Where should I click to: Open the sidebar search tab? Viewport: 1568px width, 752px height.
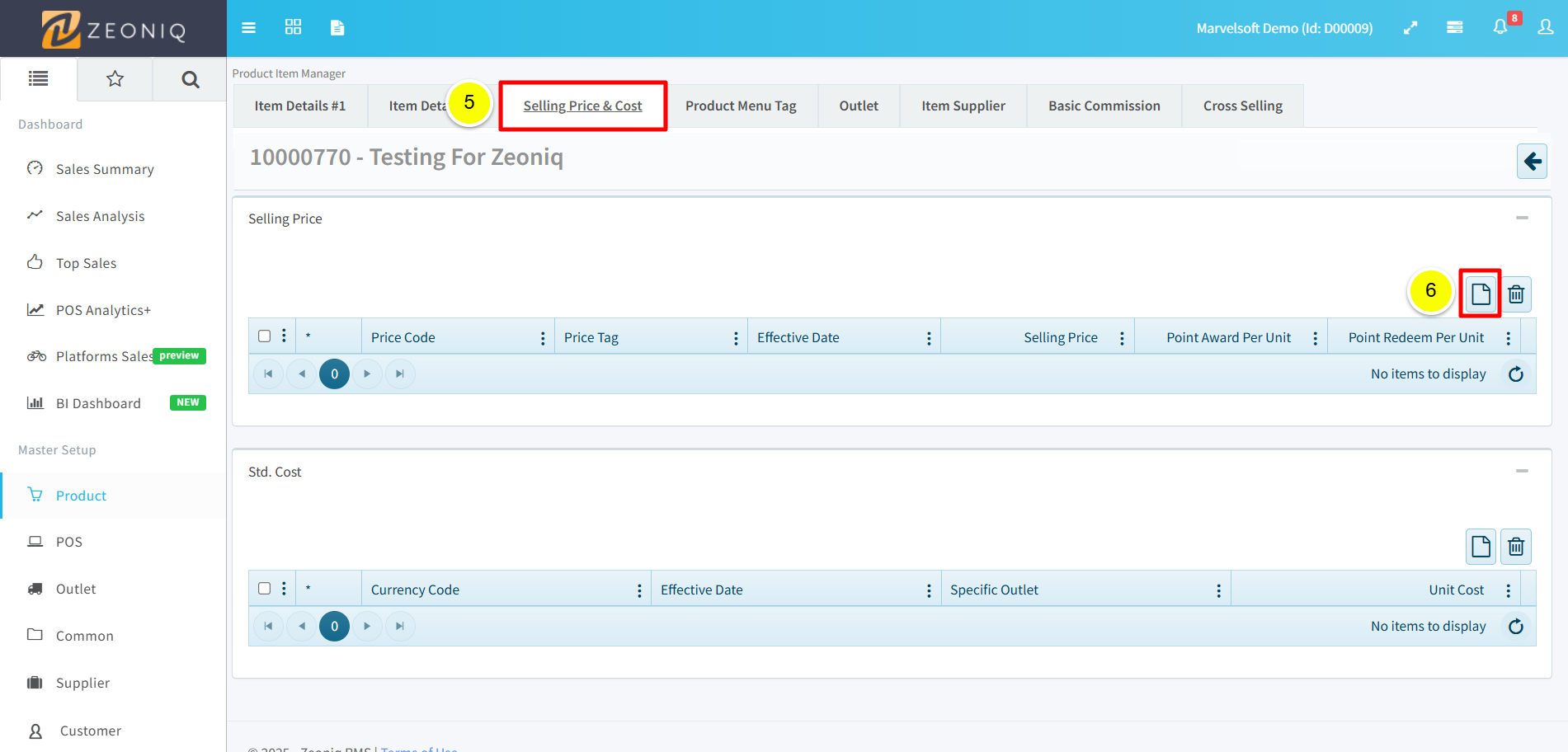pyautogui.click(x=190, y=79)
